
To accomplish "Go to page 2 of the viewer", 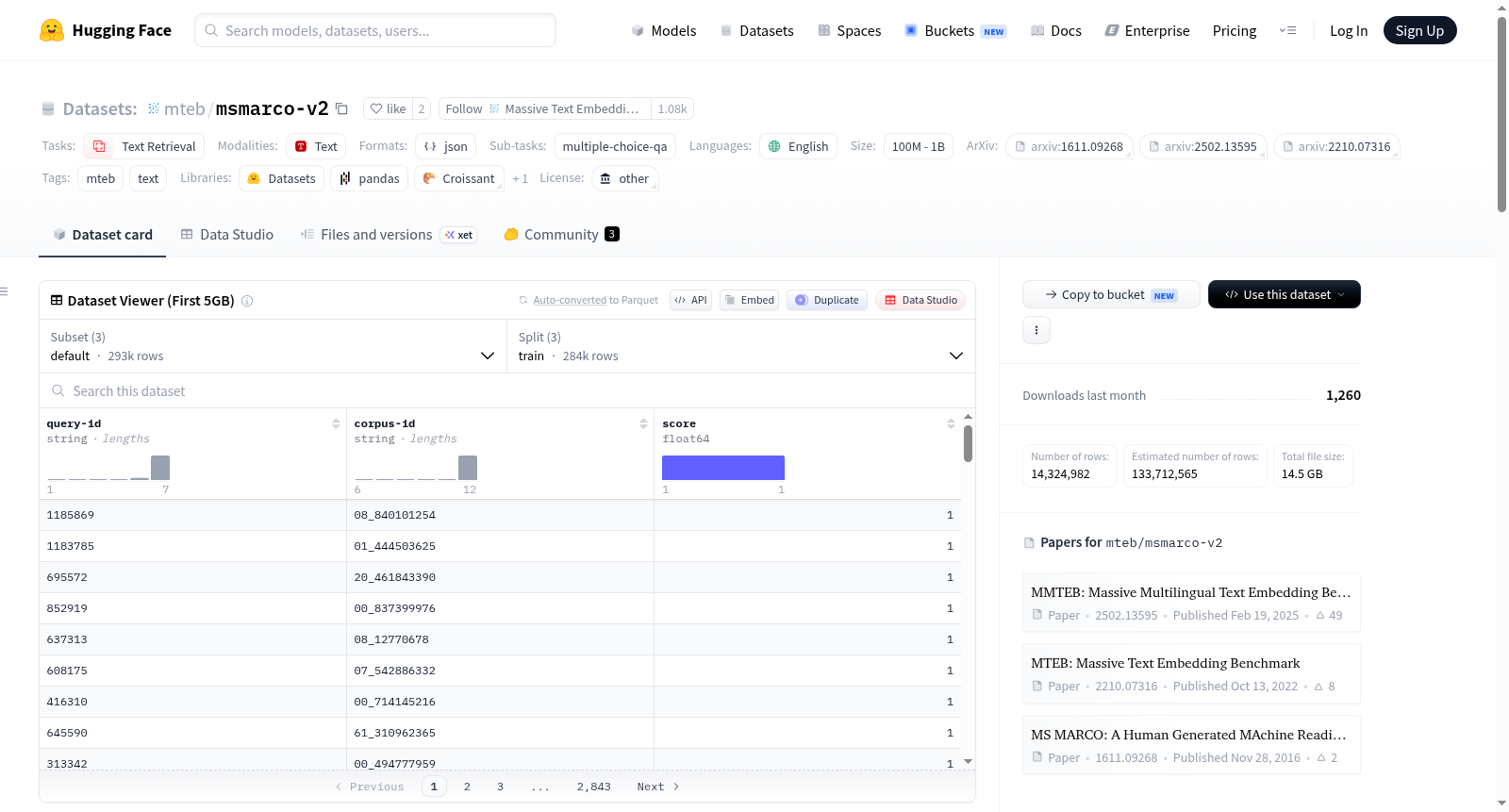I will pos(467,787).
